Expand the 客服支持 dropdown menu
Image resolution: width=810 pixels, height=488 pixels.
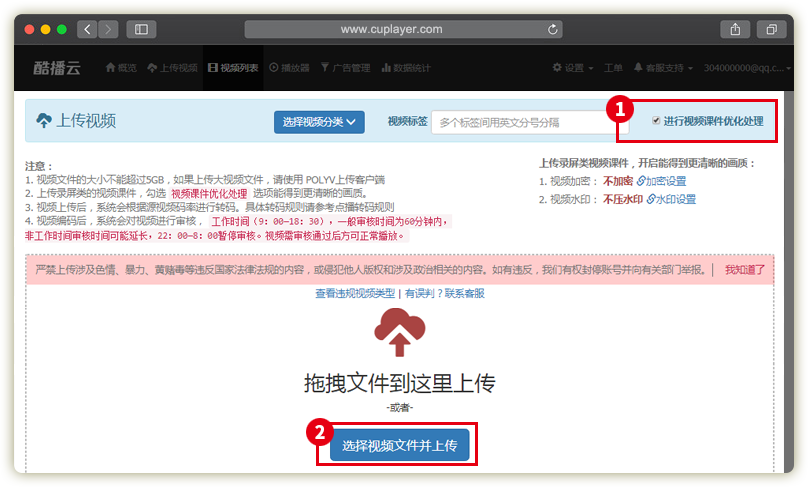663,68
